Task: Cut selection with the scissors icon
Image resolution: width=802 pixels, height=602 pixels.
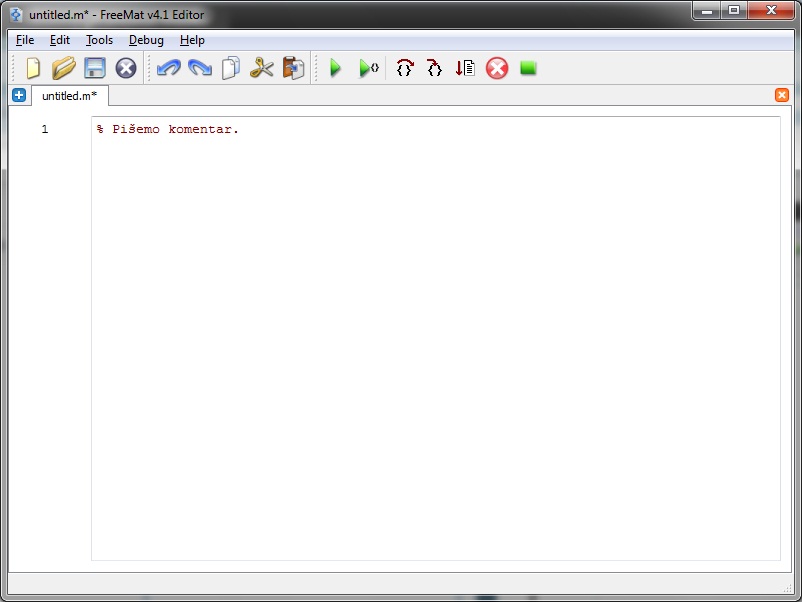Action: pos(262,68)
